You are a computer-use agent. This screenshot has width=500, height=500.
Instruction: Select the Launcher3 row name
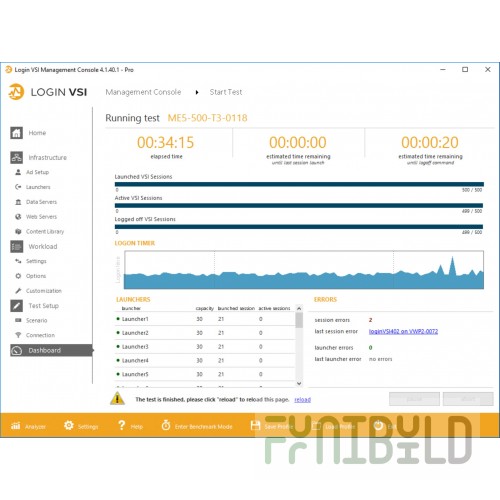click(x=135, y=347)
